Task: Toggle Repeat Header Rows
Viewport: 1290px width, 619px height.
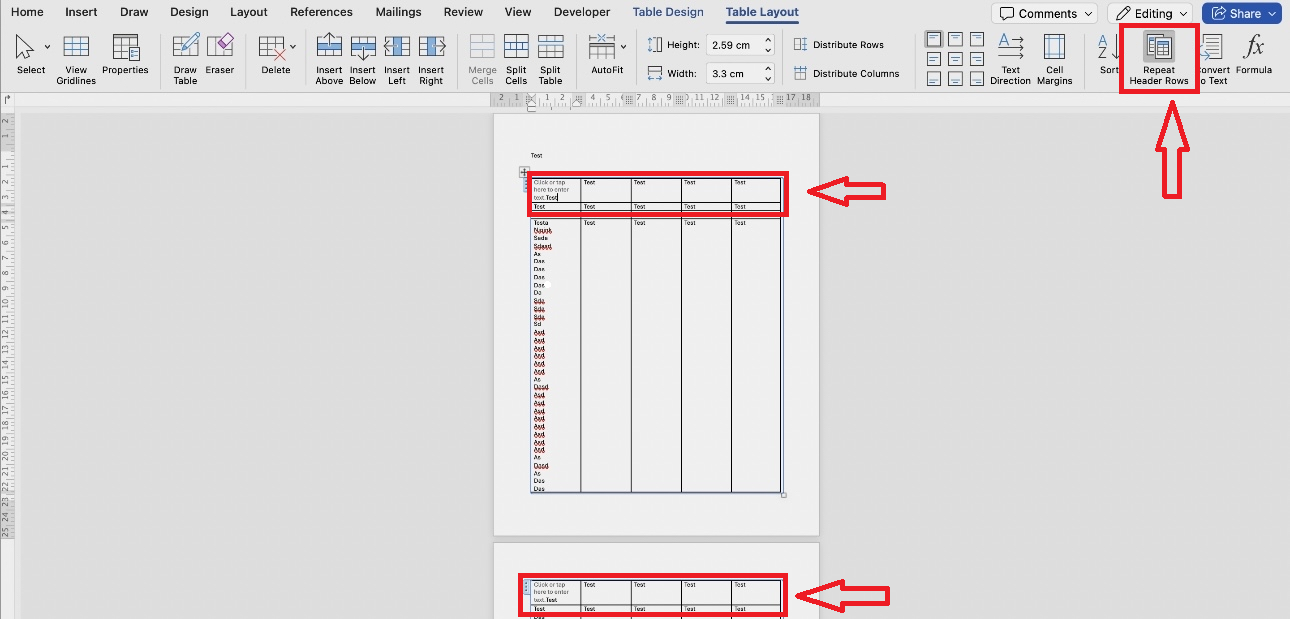Action: pos(1159,59)
